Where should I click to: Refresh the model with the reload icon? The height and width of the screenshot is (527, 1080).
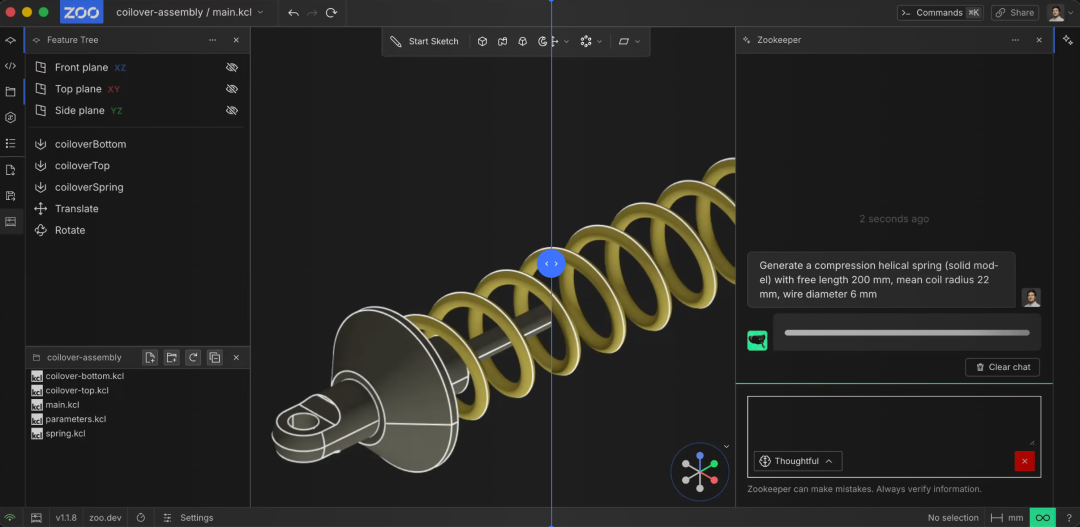pos(331,12)
